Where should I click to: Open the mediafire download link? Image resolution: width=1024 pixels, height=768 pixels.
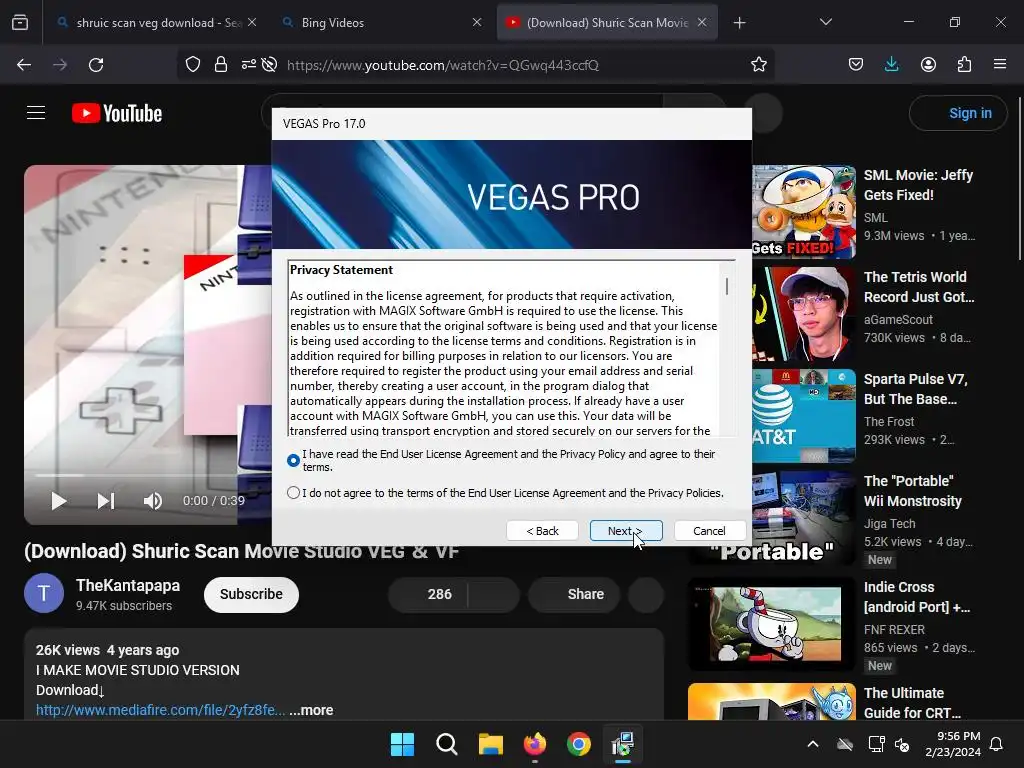[160, 710]
